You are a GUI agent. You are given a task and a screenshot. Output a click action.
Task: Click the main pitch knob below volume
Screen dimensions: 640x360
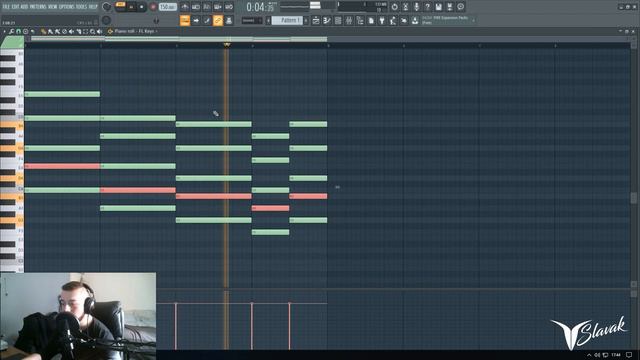107,20
